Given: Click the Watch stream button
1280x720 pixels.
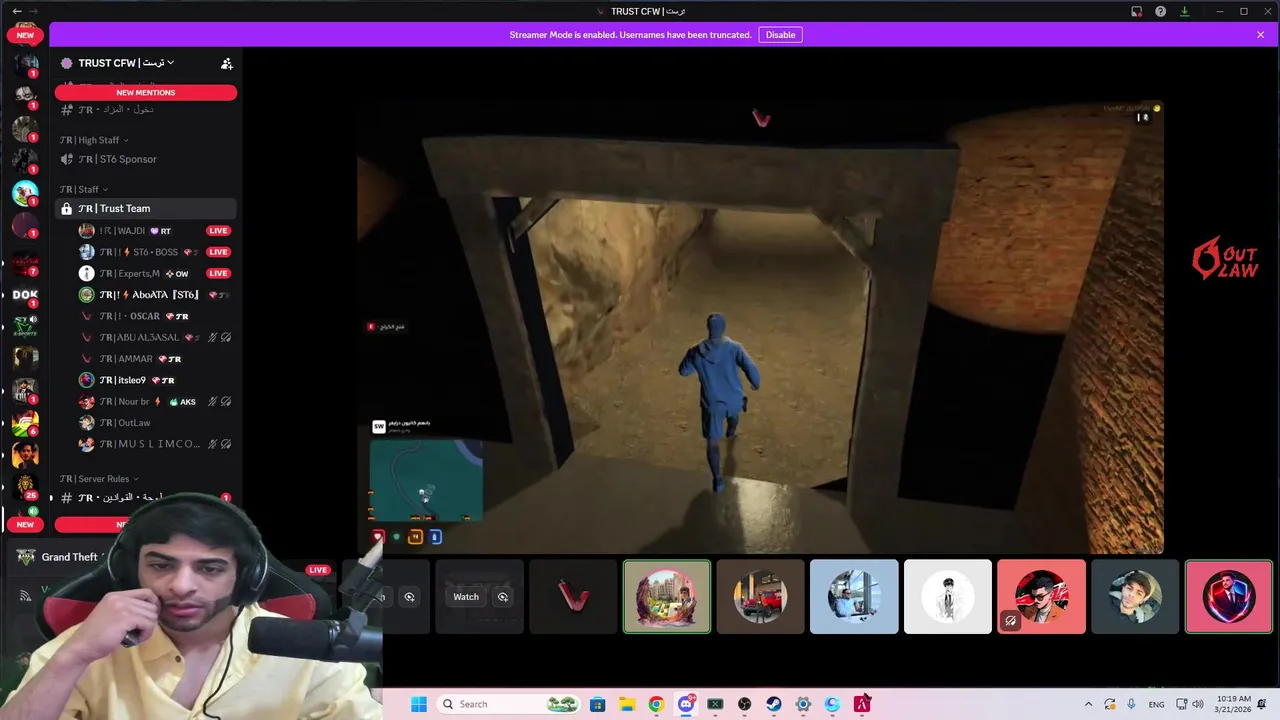Looking at the screenshot, I should [466, 597].
